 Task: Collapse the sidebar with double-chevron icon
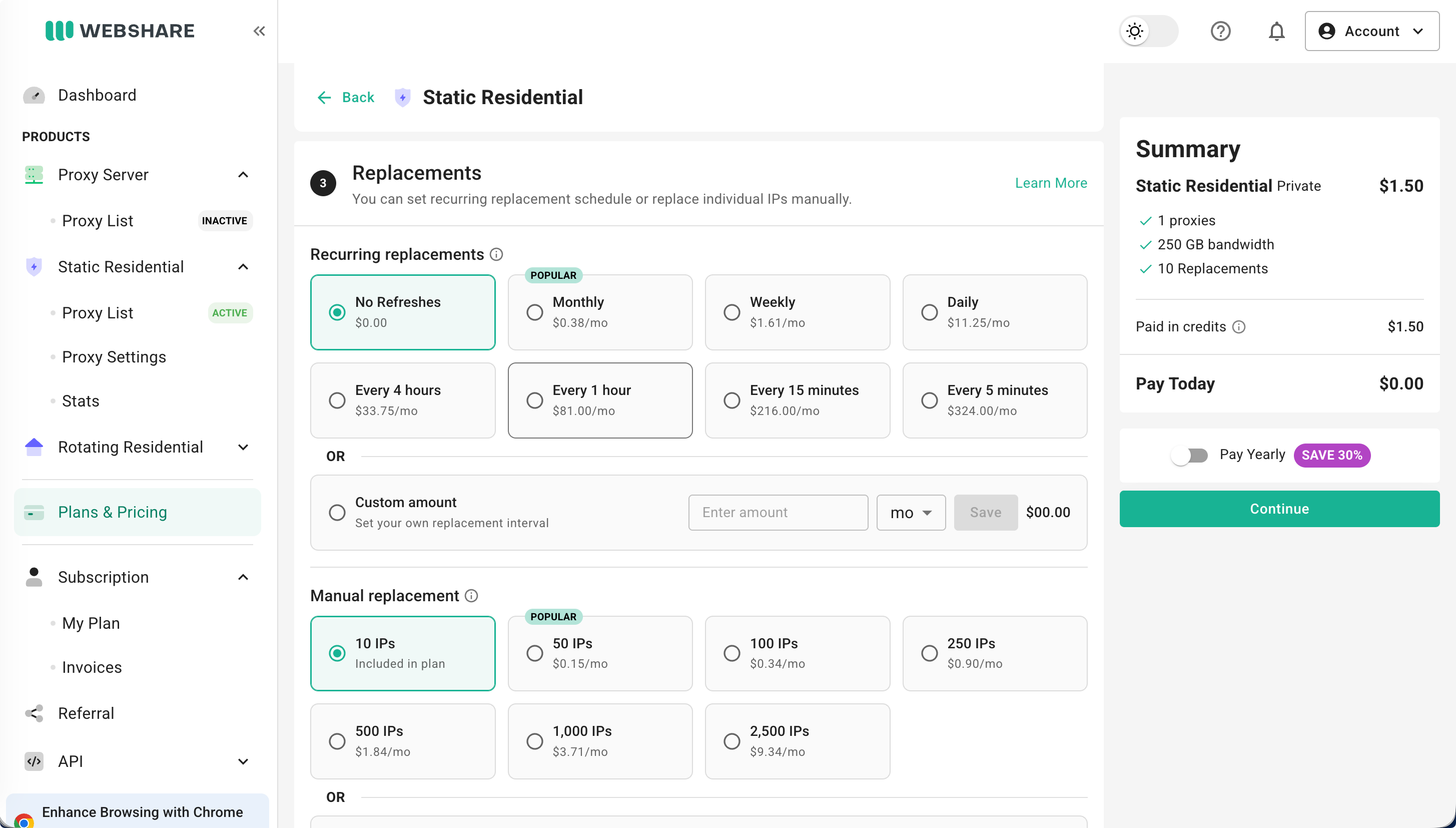259,31
